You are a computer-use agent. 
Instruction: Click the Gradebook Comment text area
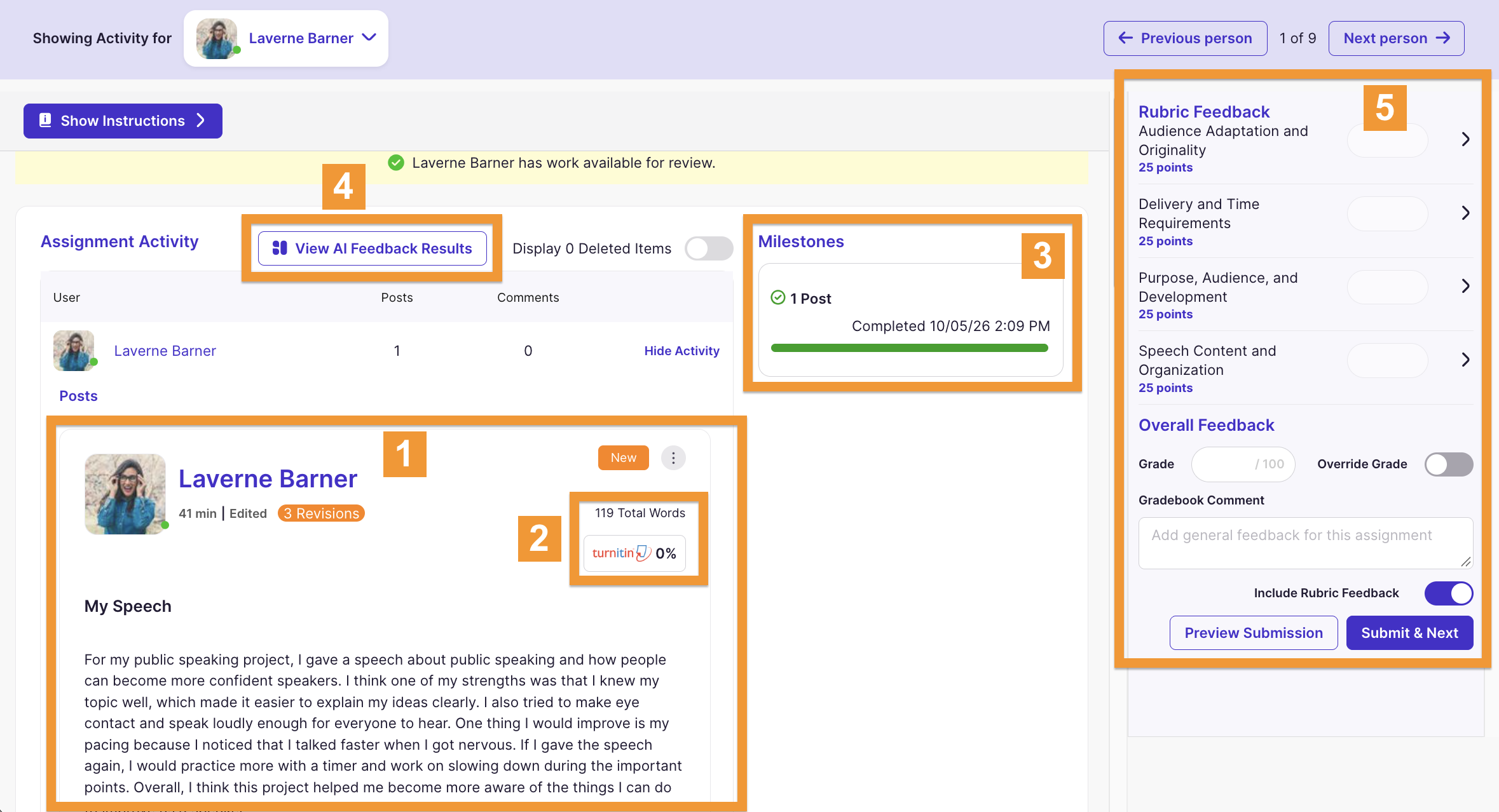(1305, 543)
